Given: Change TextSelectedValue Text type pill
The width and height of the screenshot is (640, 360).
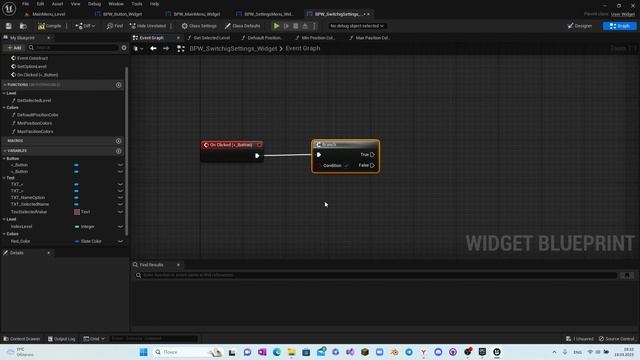Looking at the screenshot, I should pyautogui.click(x=82, y=212).
